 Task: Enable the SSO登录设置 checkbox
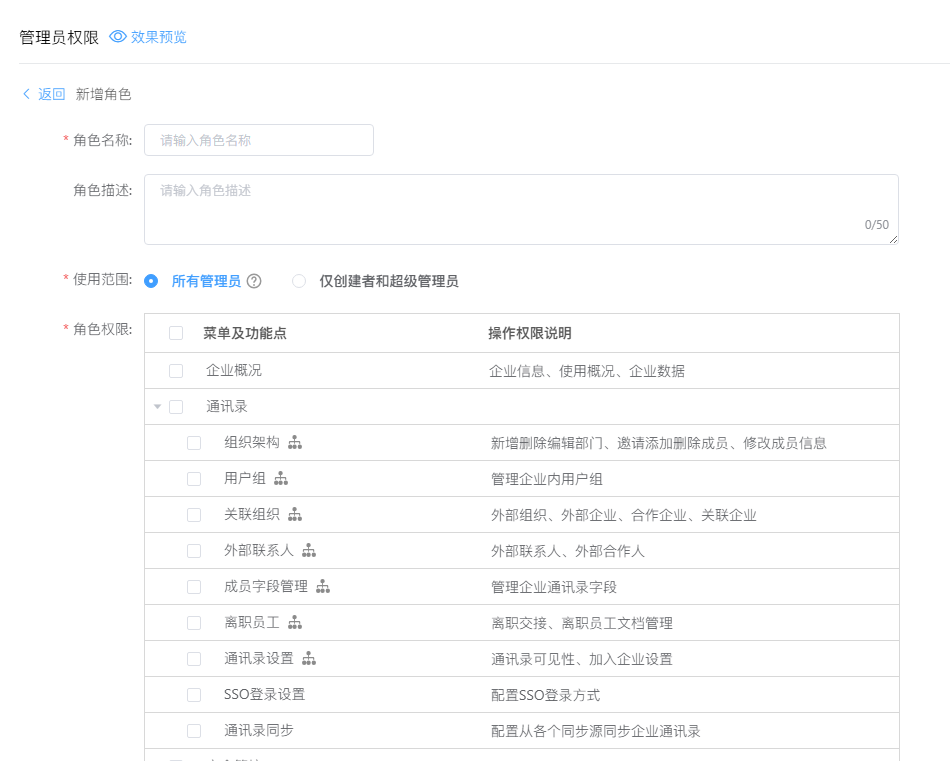point(194,695)
